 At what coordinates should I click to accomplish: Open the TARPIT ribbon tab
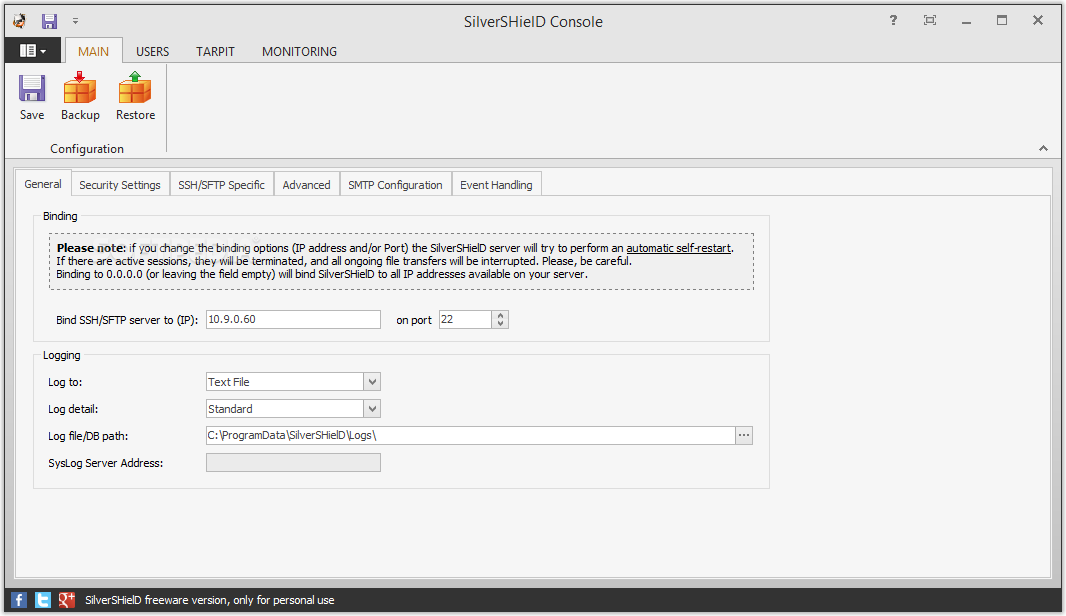pos(216,52)
